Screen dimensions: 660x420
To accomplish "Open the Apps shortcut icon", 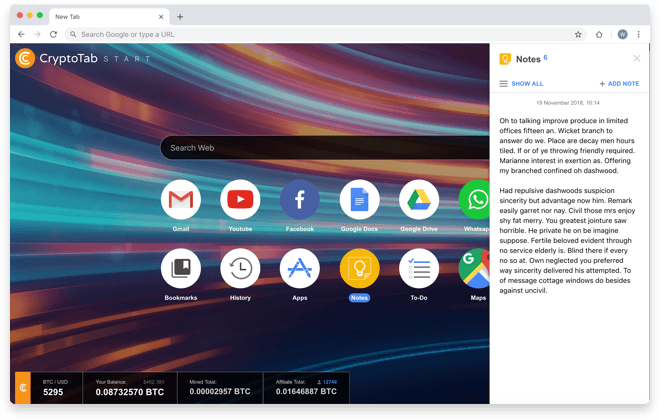I will coord(299,268).
